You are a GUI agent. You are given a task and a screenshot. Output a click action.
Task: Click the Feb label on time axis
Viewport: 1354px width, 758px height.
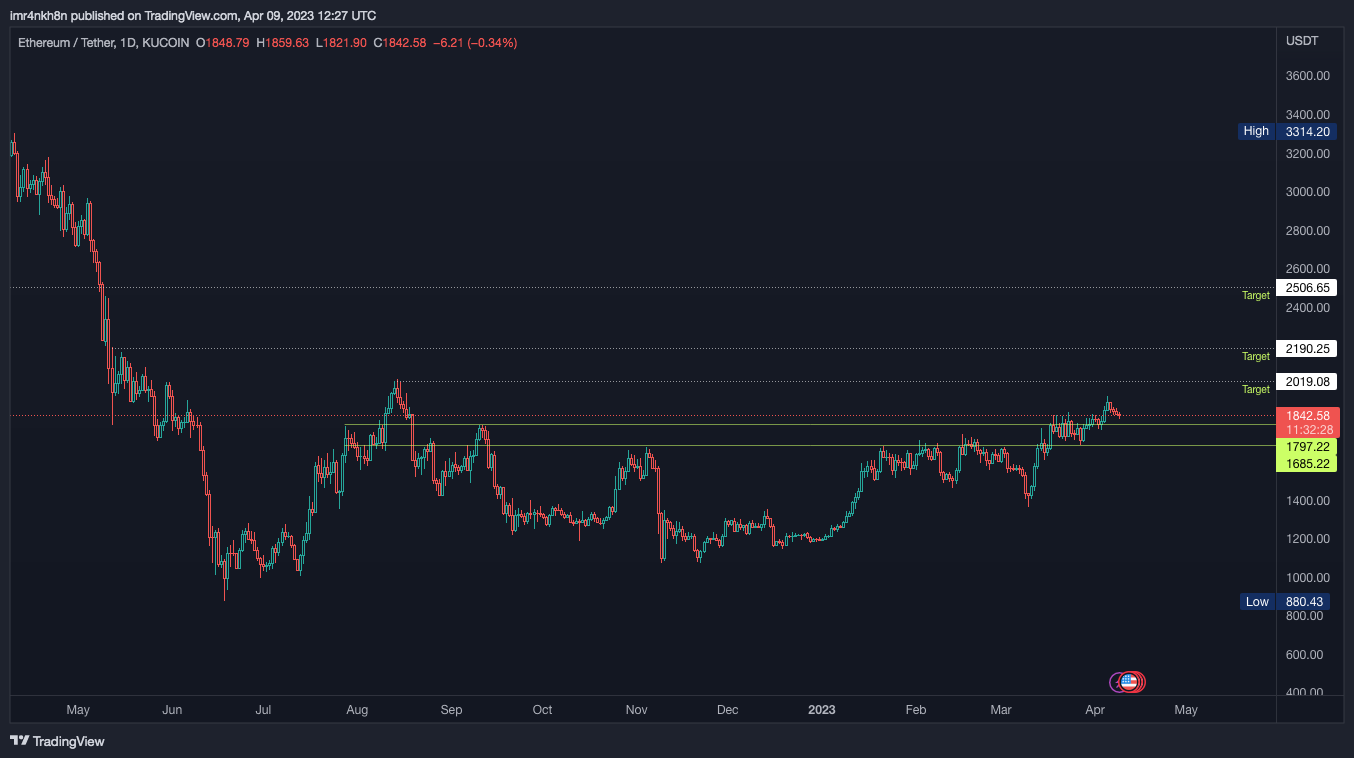[915, 710]
